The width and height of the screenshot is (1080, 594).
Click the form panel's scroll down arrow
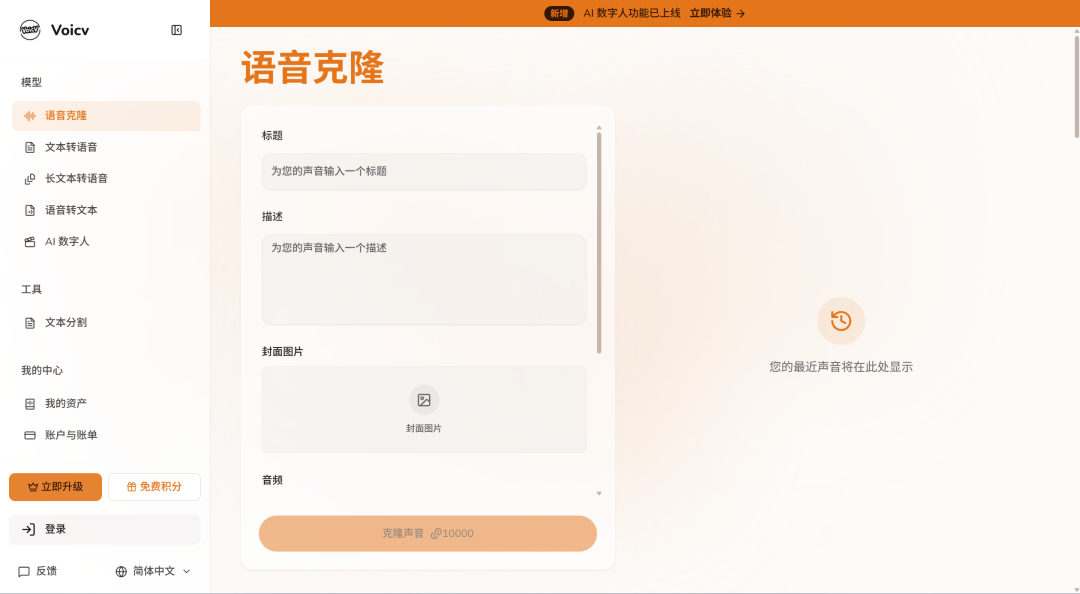pos(599,493)
